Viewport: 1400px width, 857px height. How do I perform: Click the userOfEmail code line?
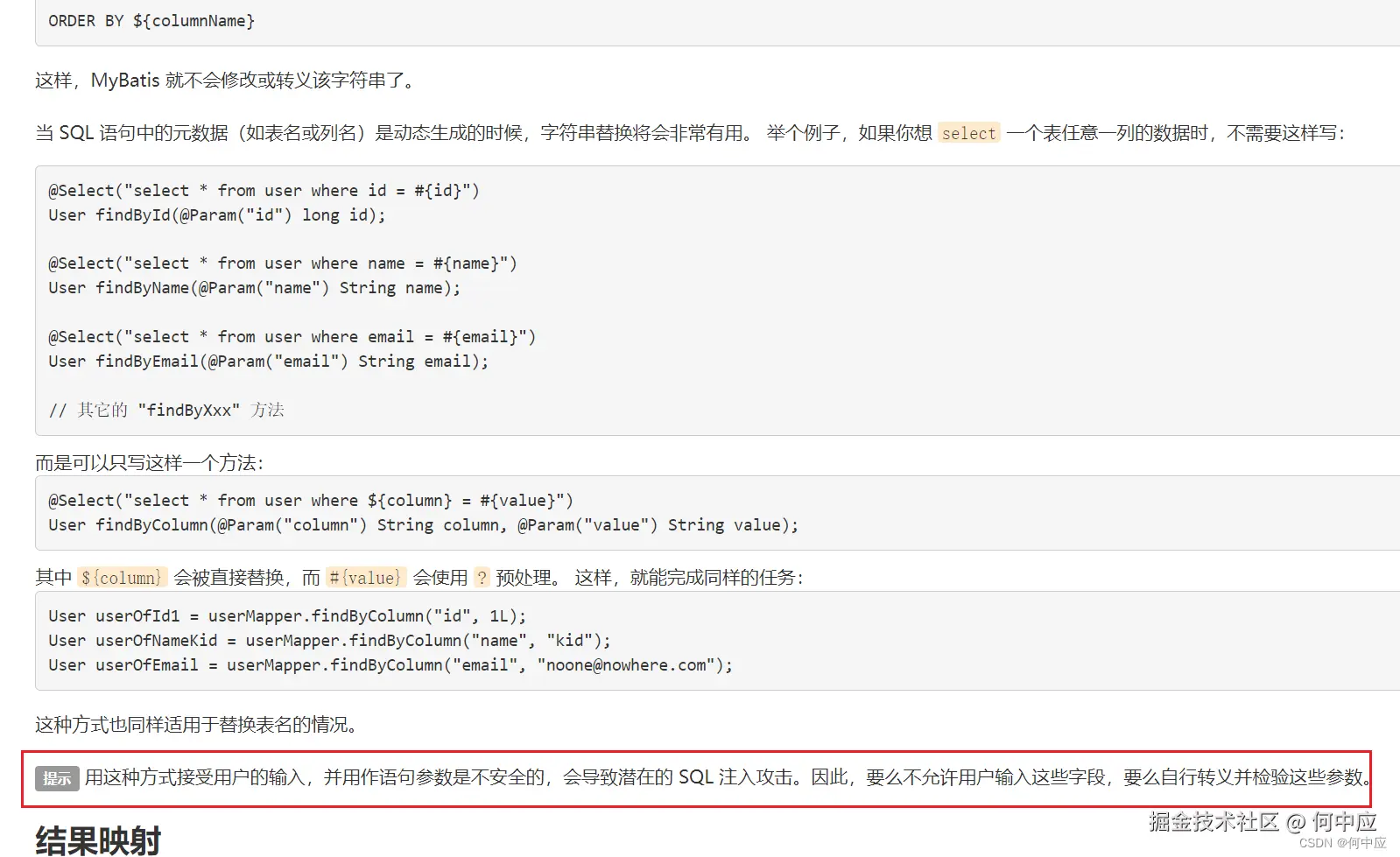click(x=390, y=665)
